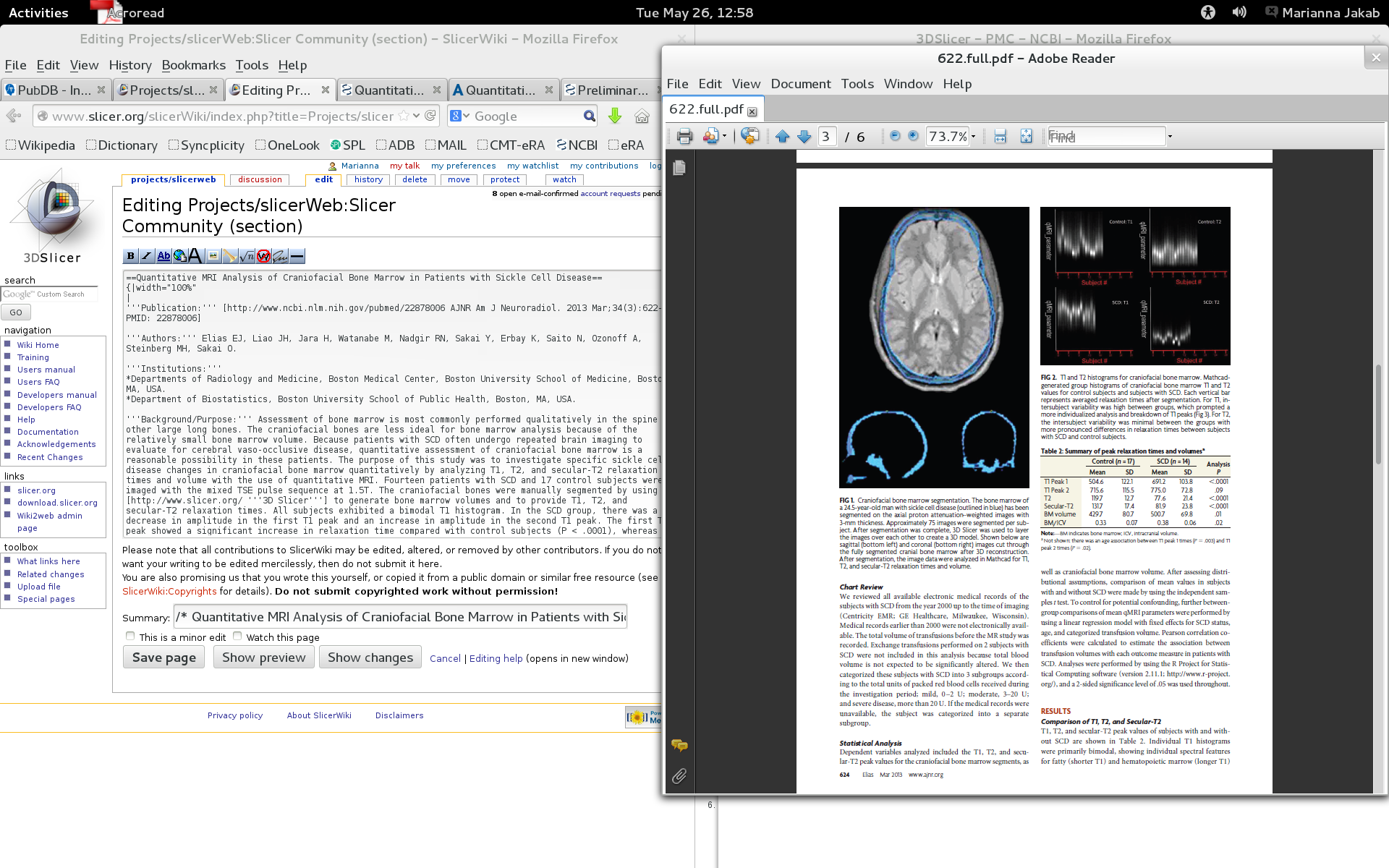Screen dimensions: 1389x868
Task: Open the zoom percentage dropdown
Action: click(973, 136)
